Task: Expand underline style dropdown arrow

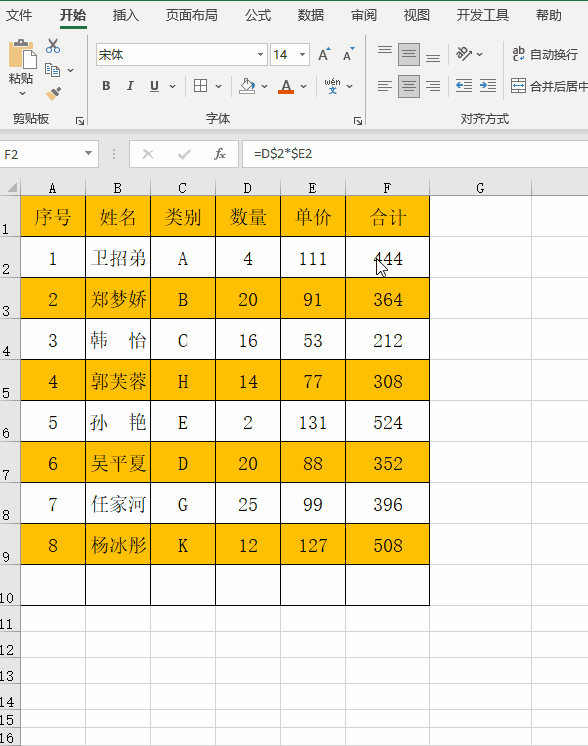Action: pyautogui.click(x=172, y=87)
